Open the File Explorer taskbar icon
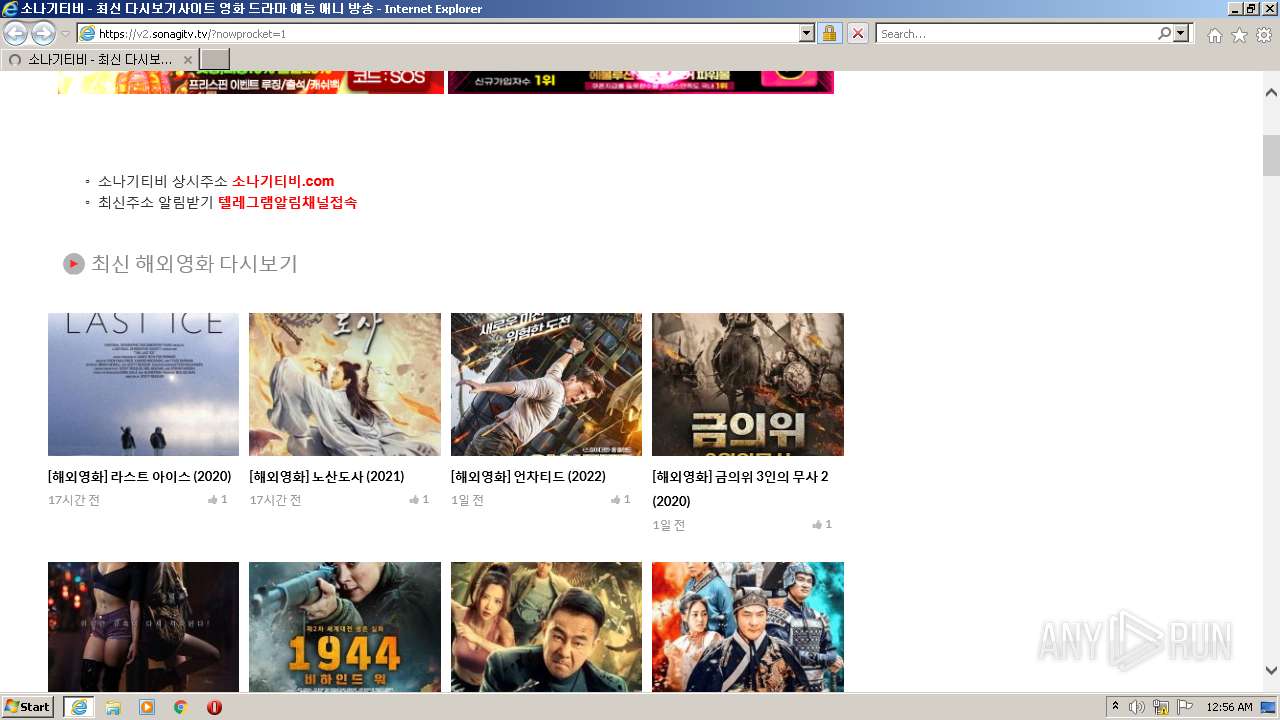 (113, 707)
